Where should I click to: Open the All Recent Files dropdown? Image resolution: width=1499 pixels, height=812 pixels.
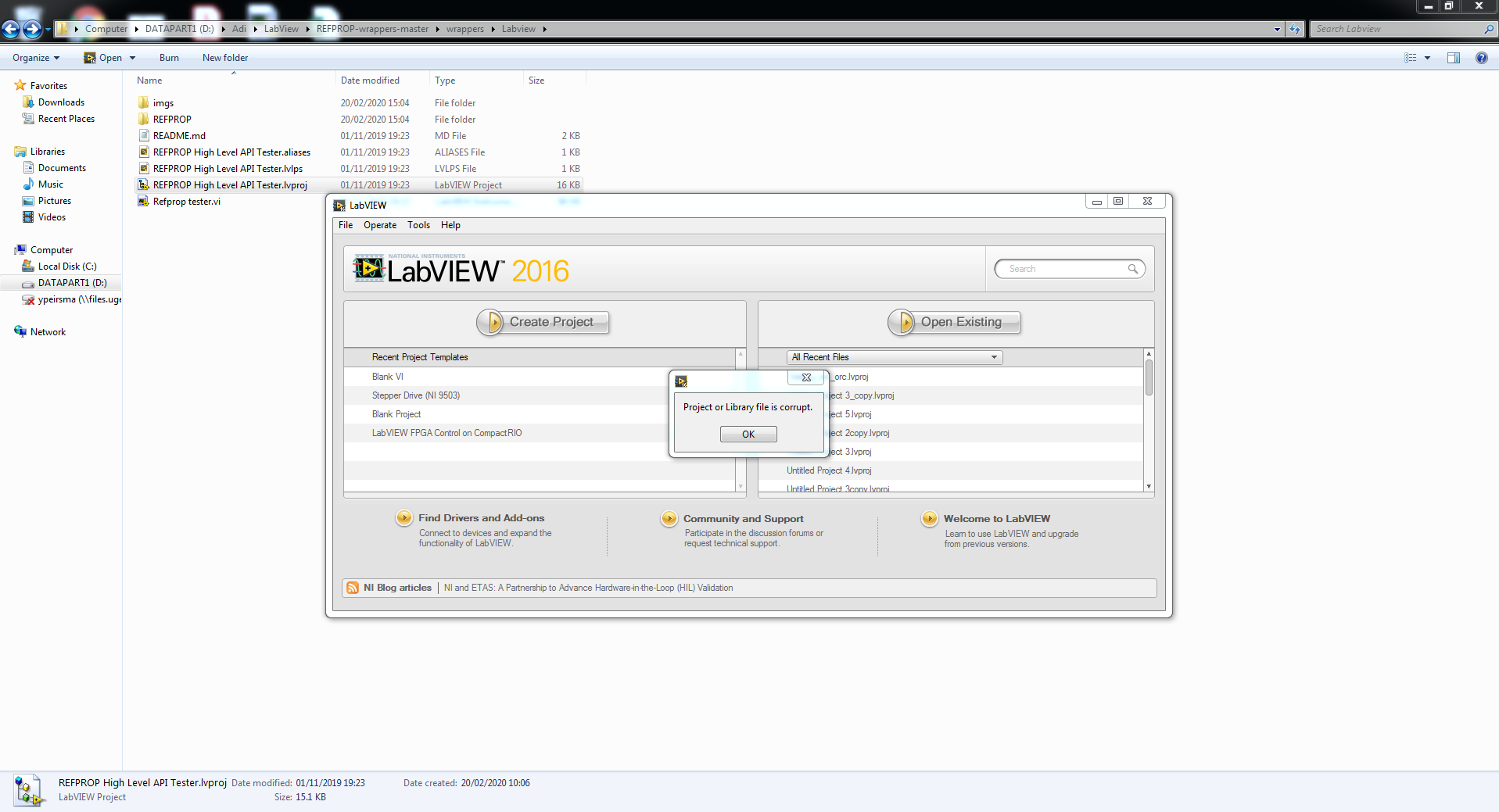[x=994, y=357]
